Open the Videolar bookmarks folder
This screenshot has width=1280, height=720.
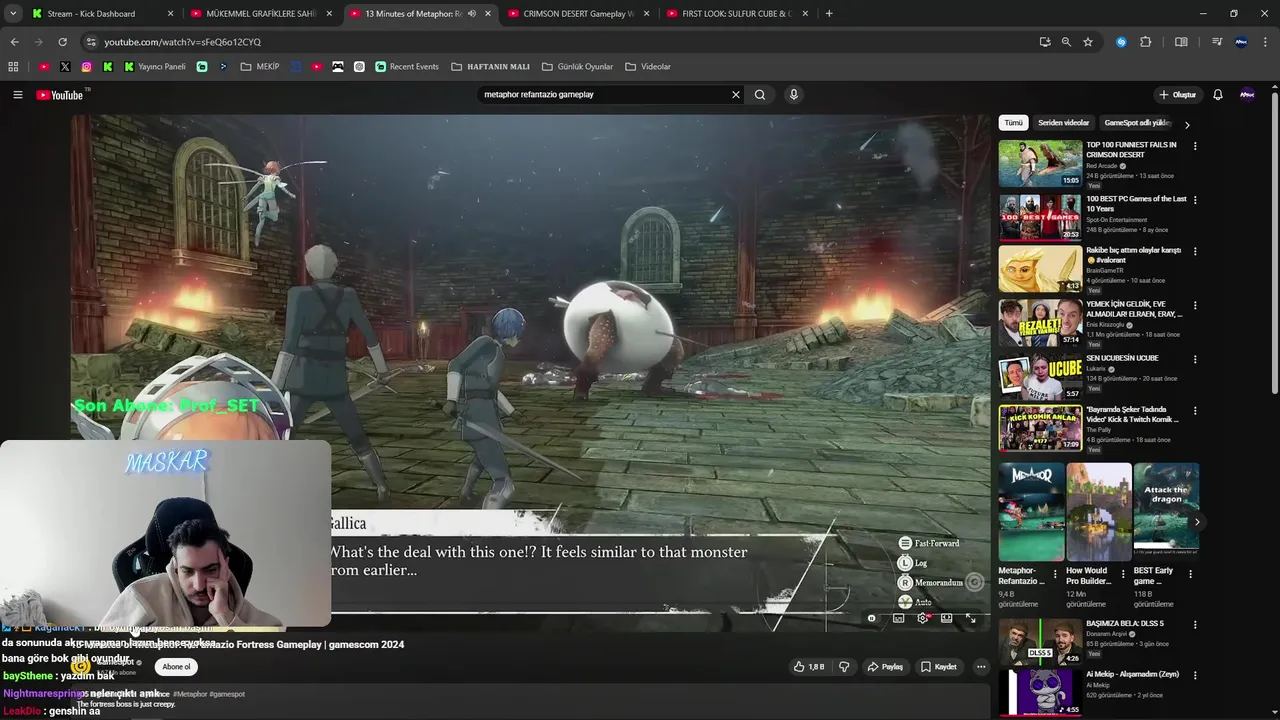(x=648, y=67)
